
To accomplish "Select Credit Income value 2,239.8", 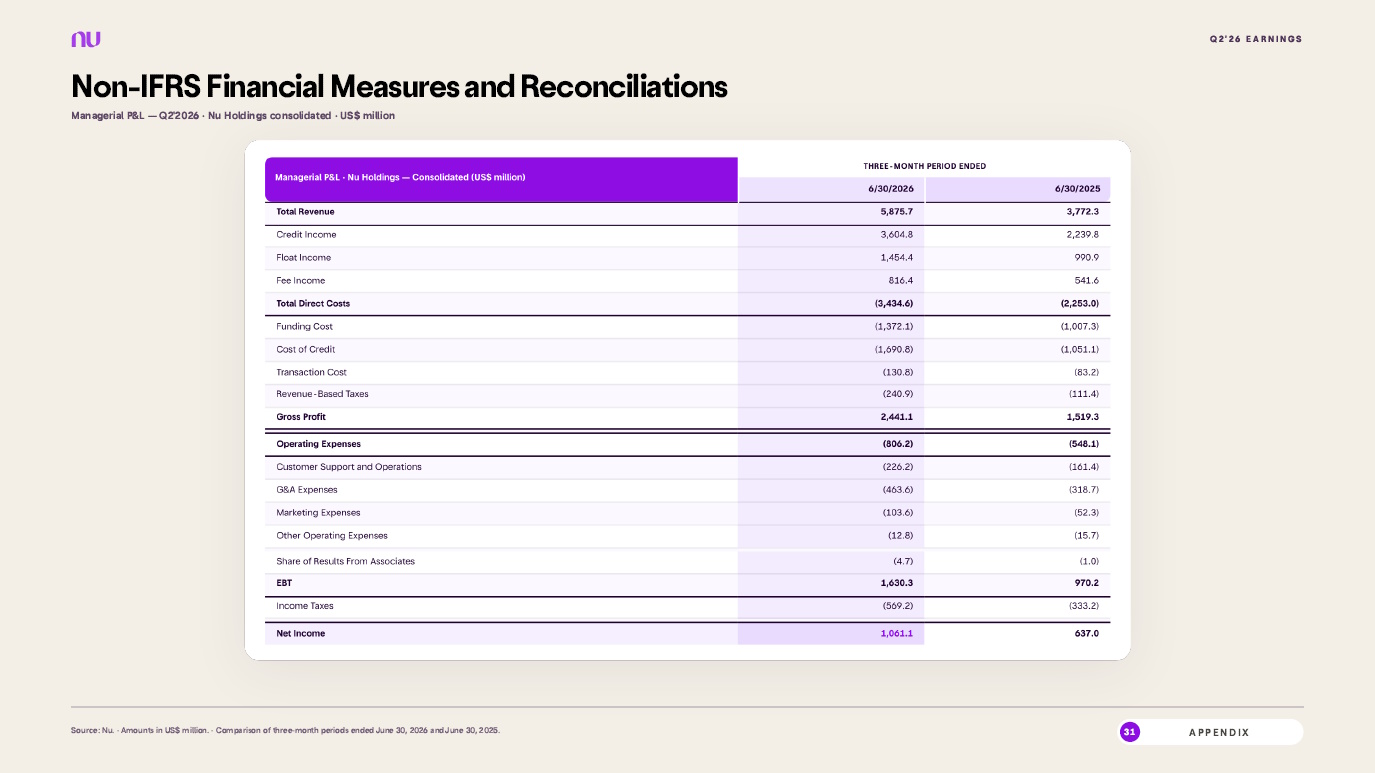I will (1081, 235).
